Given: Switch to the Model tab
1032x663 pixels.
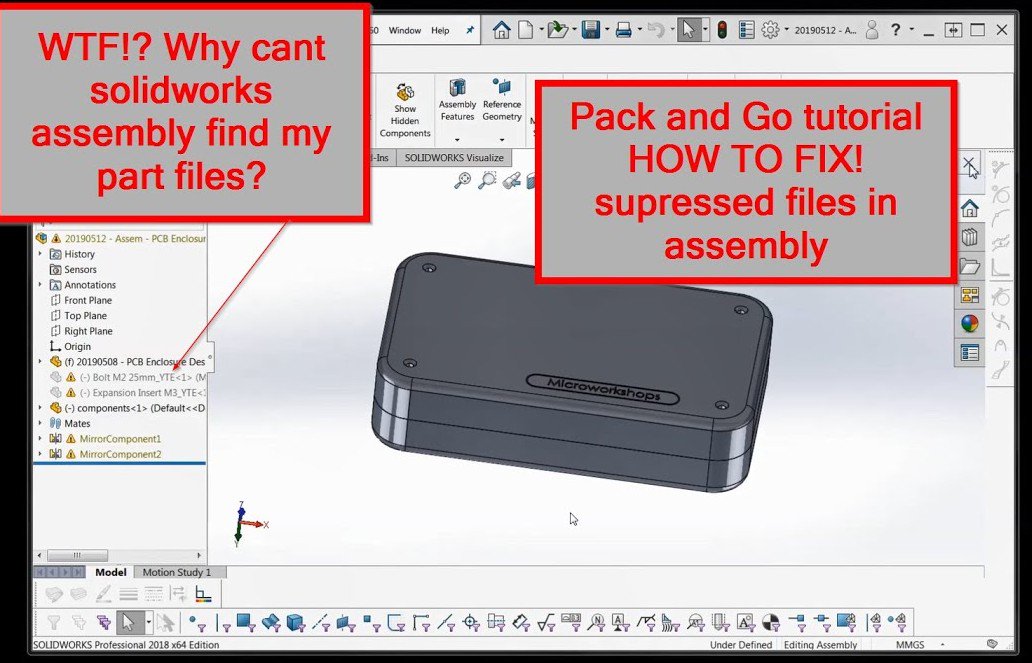Looking at the screenshot, I should click(110, 572).
